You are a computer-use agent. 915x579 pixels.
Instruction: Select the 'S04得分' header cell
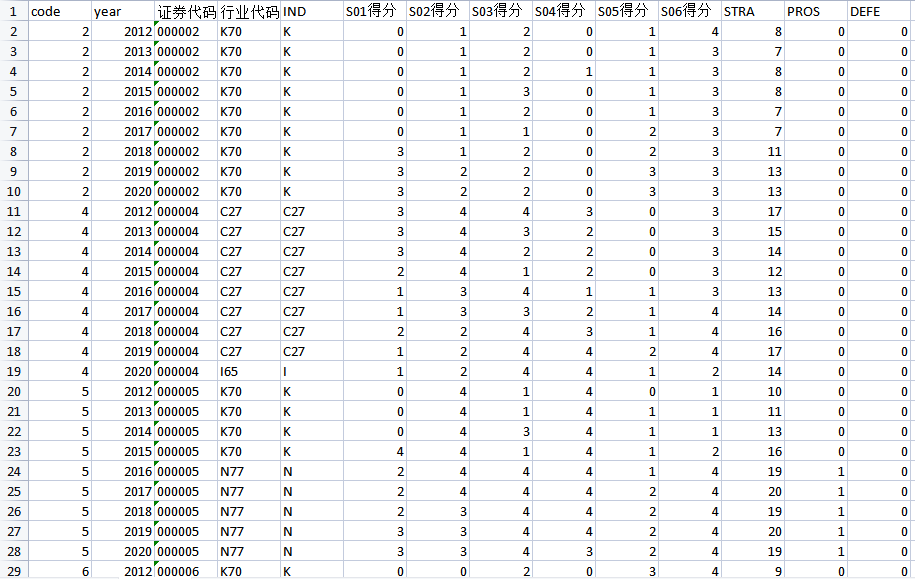pyautogui.click(x=564, y=11)
